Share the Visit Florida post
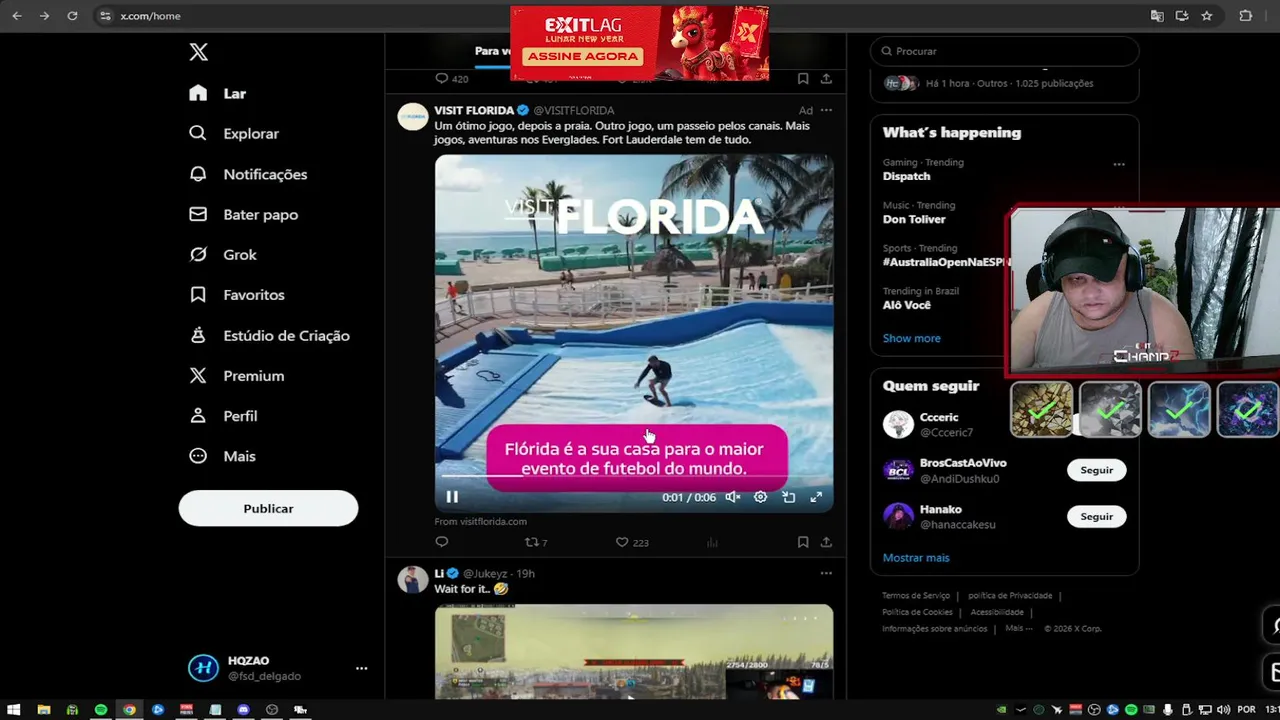Screen dimensions: 1280x720 [x=826, y=542]
